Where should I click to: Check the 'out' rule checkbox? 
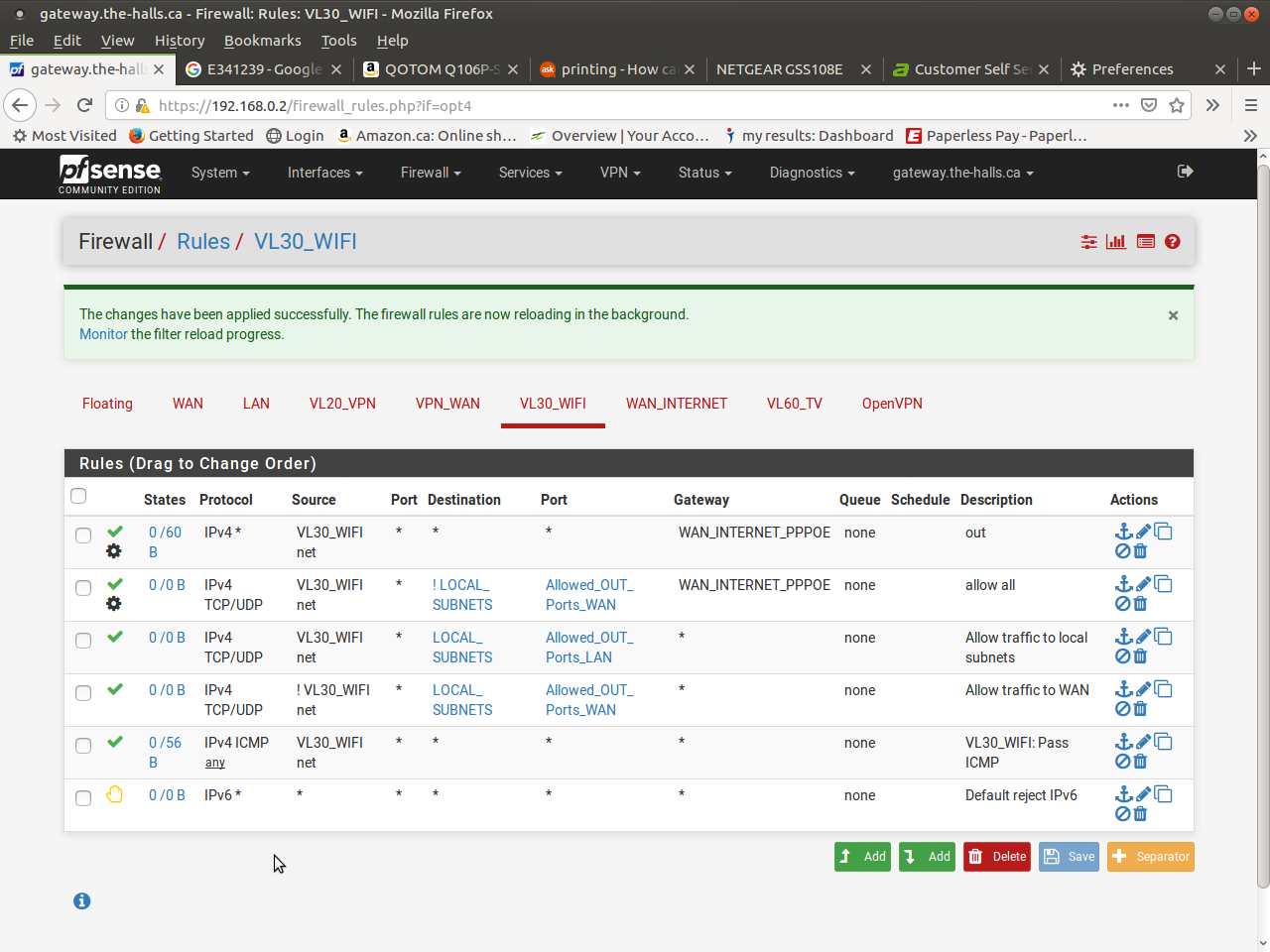pos(83,535)
